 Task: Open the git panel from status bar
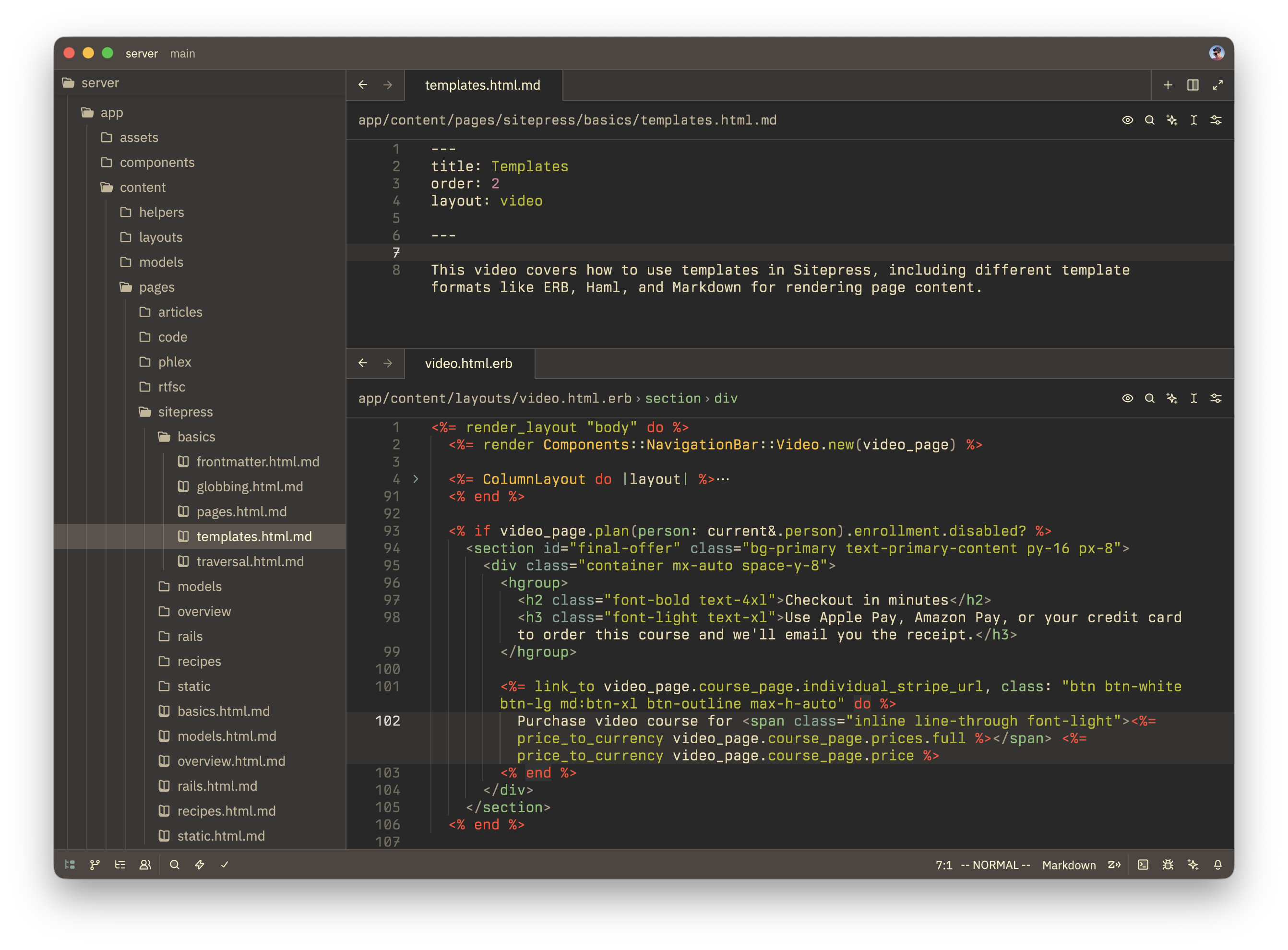95,864
